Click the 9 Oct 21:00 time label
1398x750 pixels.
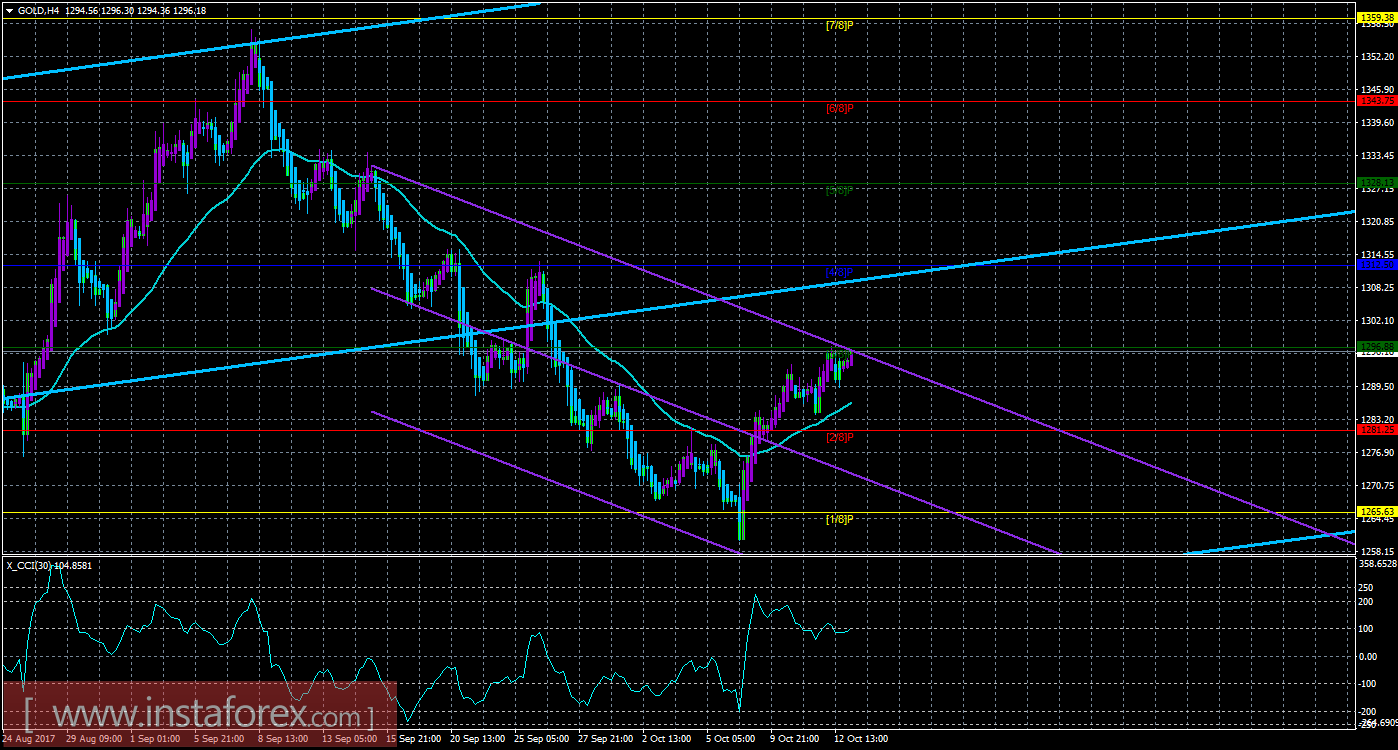coord(796,739)
